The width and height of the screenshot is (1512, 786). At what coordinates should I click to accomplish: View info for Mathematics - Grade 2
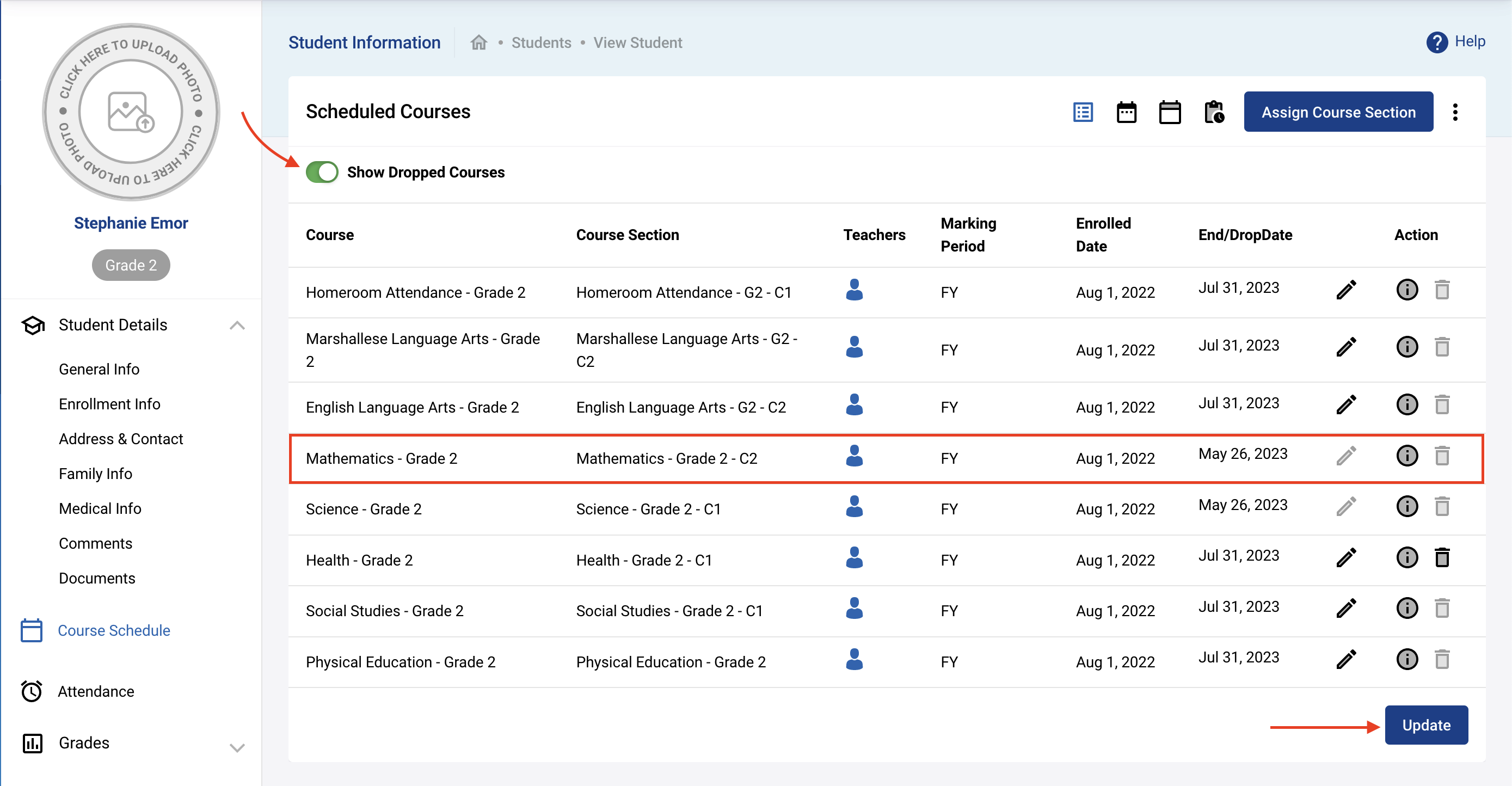[x=1406, y=456]
